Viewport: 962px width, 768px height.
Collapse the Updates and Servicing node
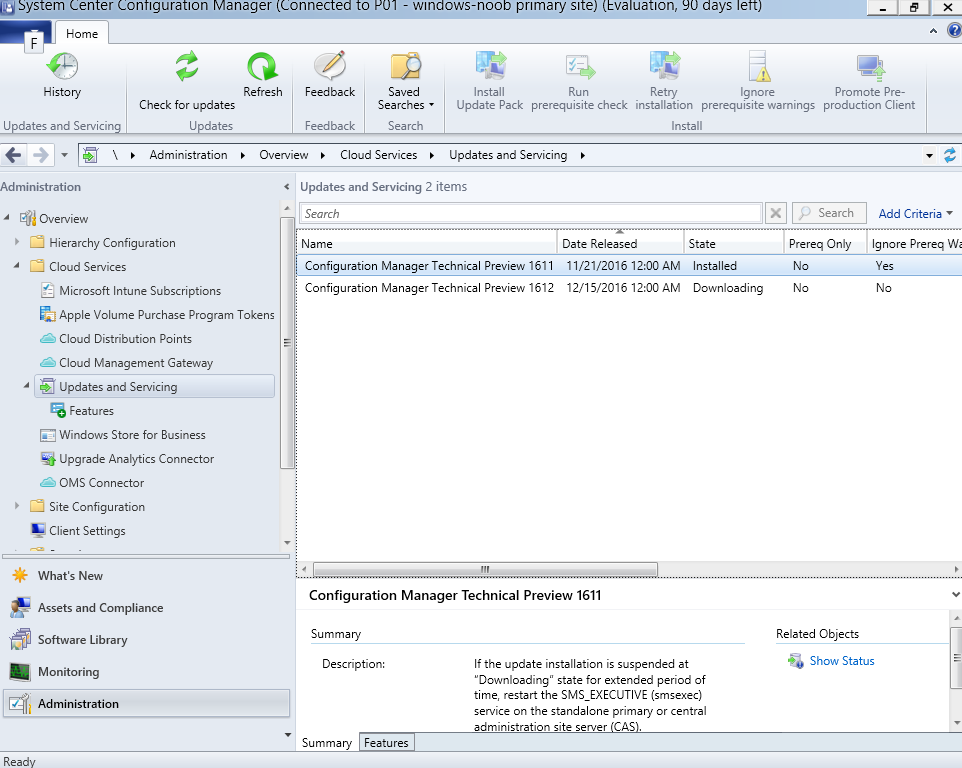coord(26,386)
